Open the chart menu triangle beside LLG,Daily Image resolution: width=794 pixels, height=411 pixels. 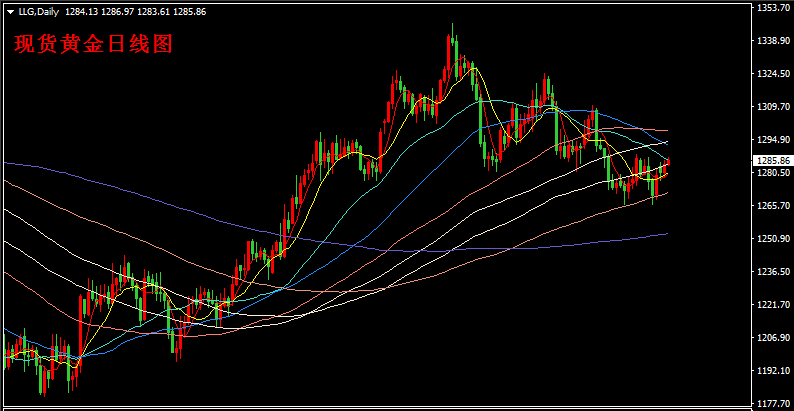coord(11,12)
